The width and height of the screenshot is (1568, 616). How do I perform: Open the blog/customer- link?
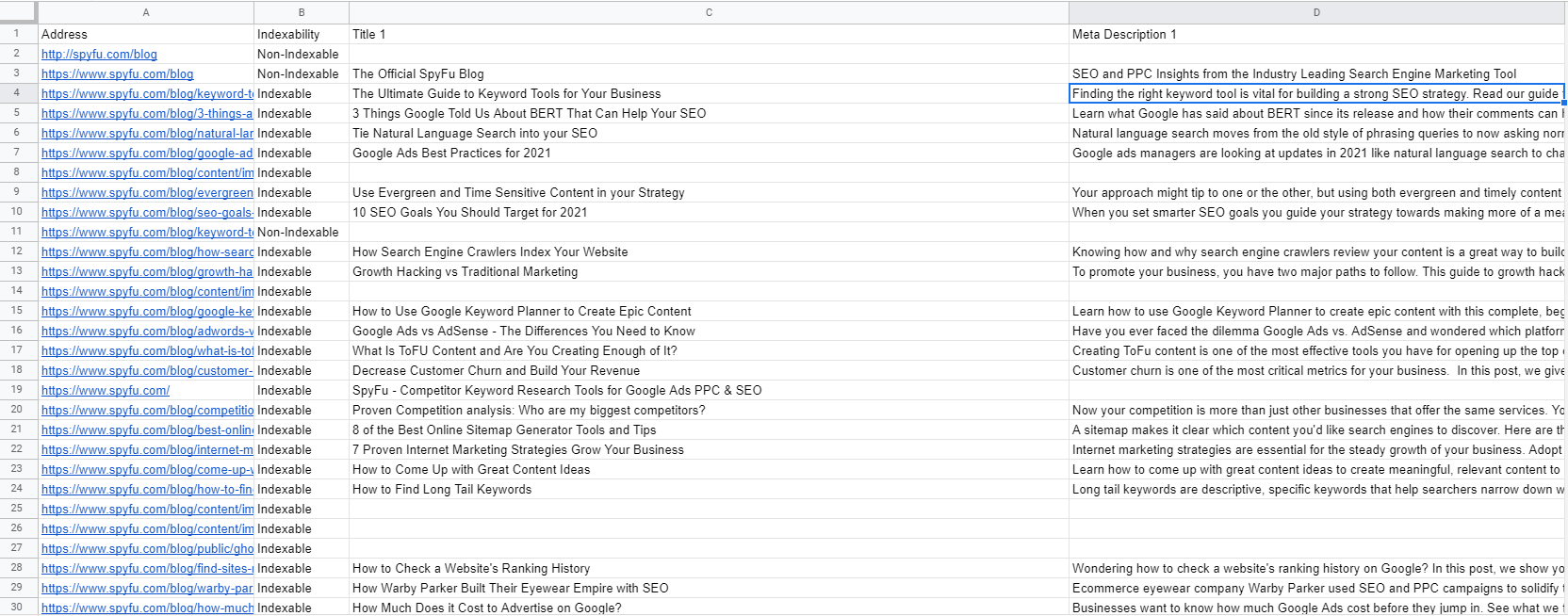pyautogui.click(x=147, y=371)
